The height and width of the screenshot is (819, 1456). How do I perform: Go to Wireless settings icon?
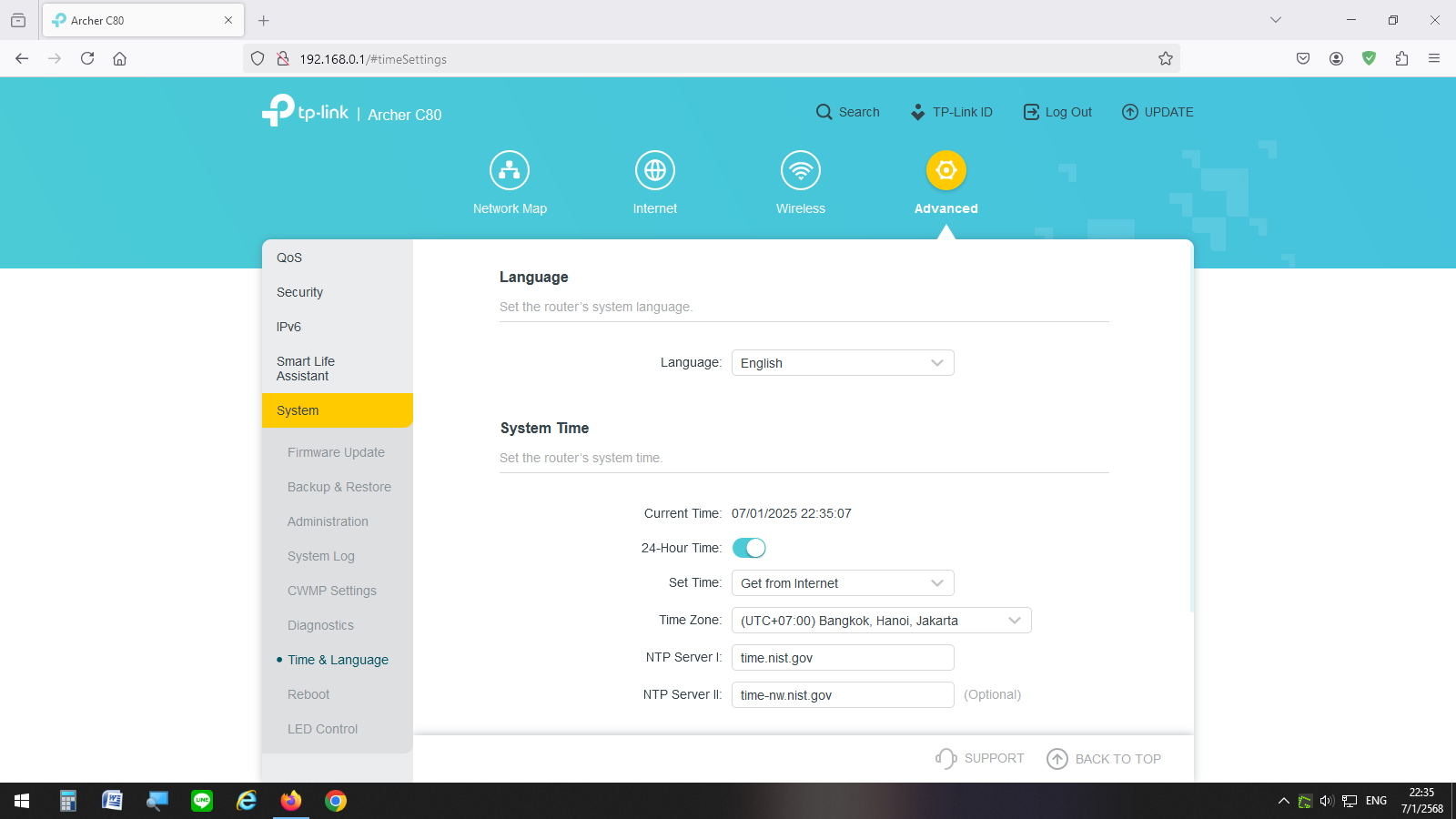pos(801,170)
